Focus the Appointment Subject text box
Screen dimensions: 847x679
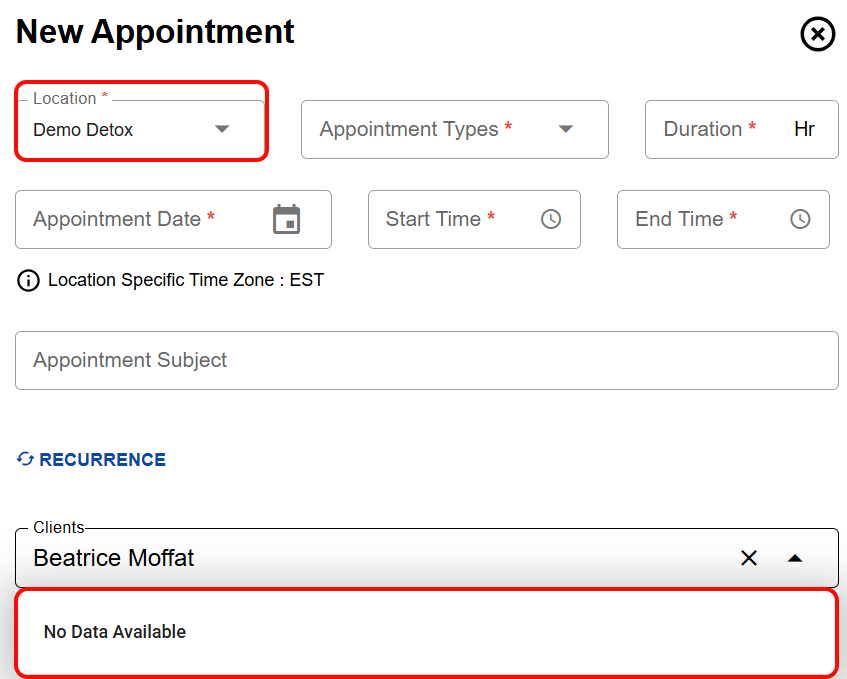click(426, 360)
